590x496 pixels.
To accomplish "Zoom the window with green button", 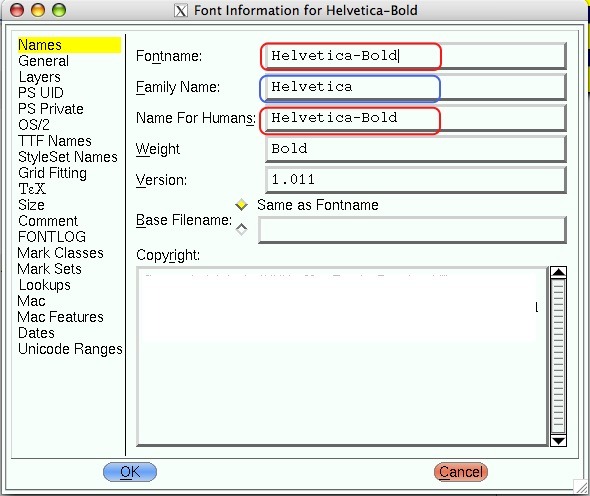I will (59, 10).
